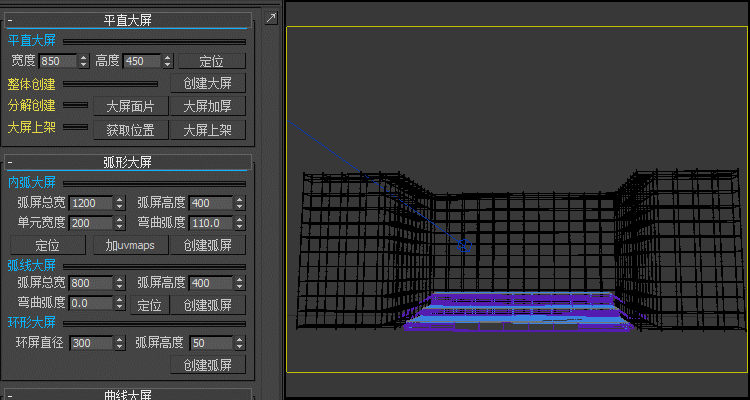Click the 环形大屏 section label
Screen dimensions: 750x400
32,322
